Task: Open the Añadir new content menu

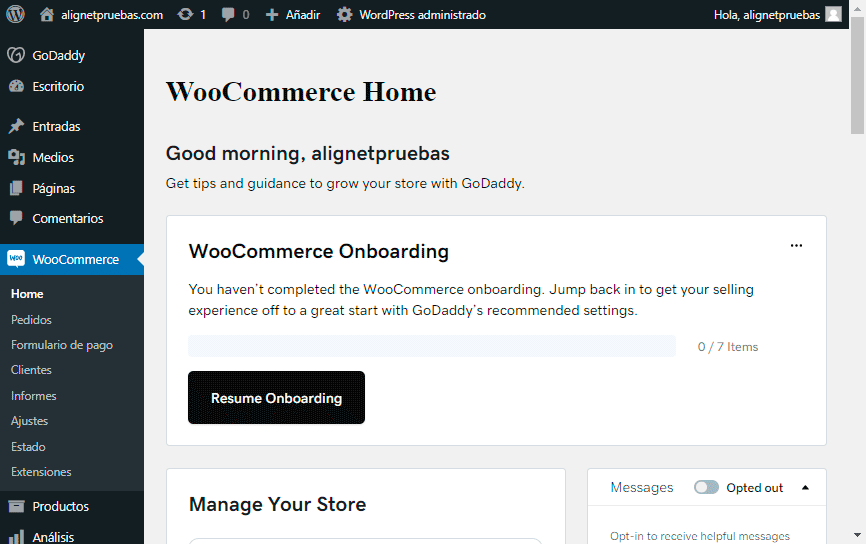Action: pyautogui.click(x=292, y=15)
